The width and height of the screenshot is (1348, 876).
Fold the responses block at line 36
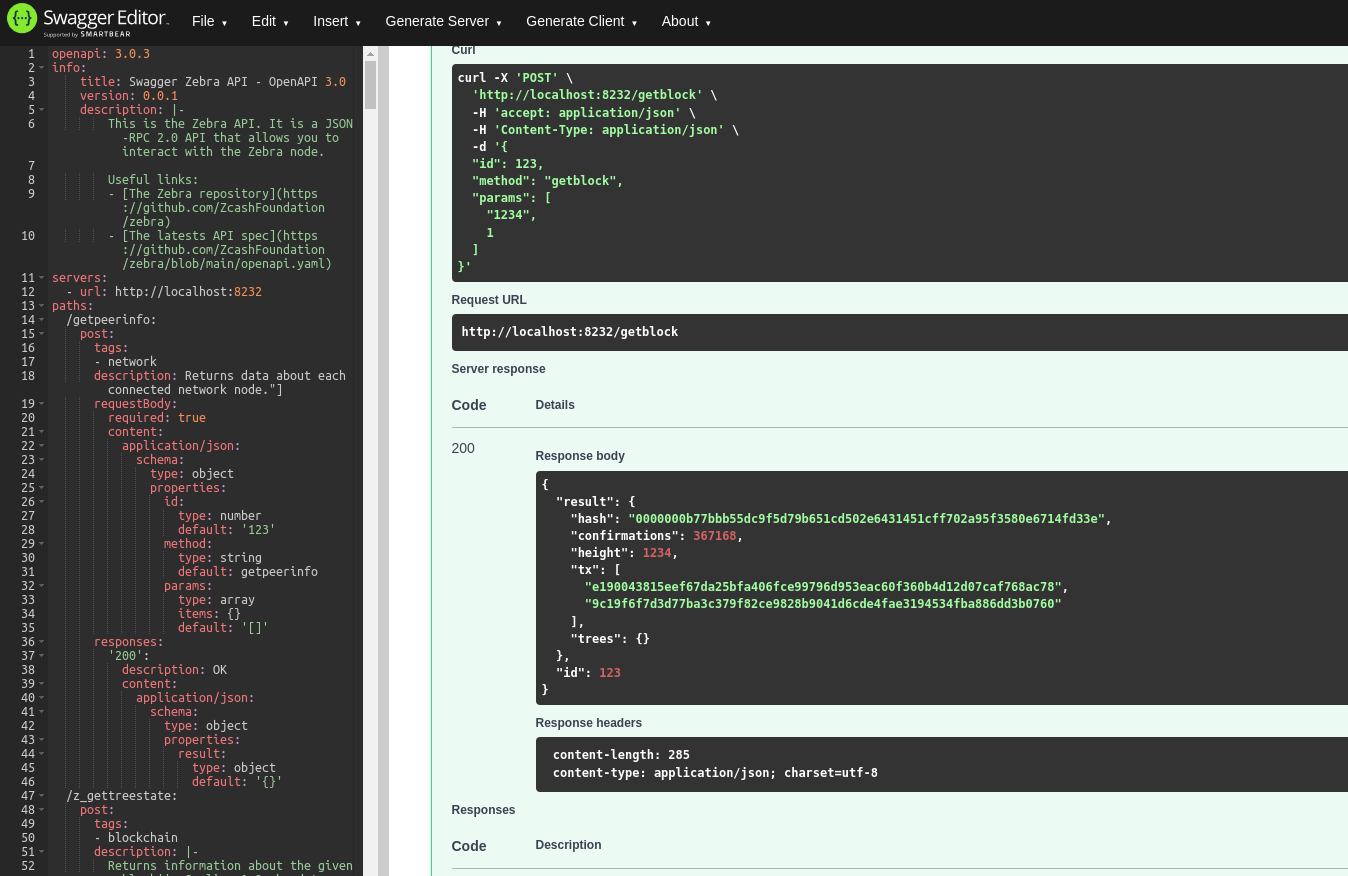click(x=42, y=642)
